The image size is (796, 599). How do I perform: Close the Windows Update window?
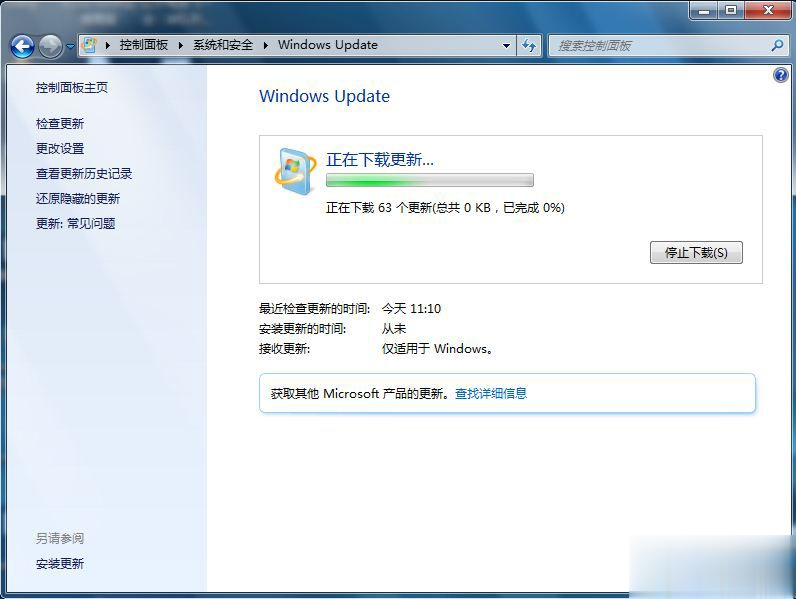(768, 10)
